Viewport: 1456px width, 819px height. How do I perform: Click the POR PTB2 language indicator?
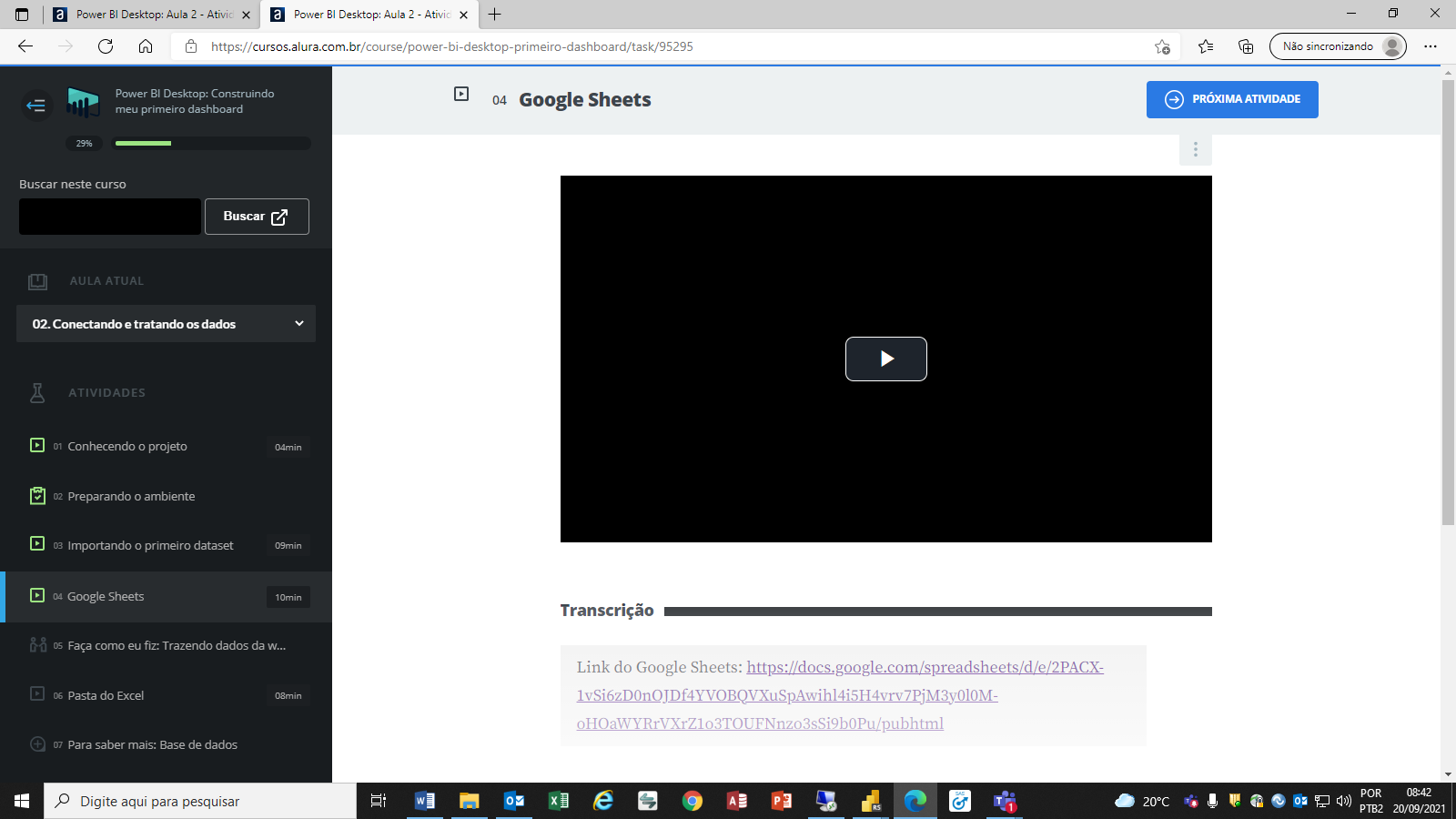coord(1371,801)
